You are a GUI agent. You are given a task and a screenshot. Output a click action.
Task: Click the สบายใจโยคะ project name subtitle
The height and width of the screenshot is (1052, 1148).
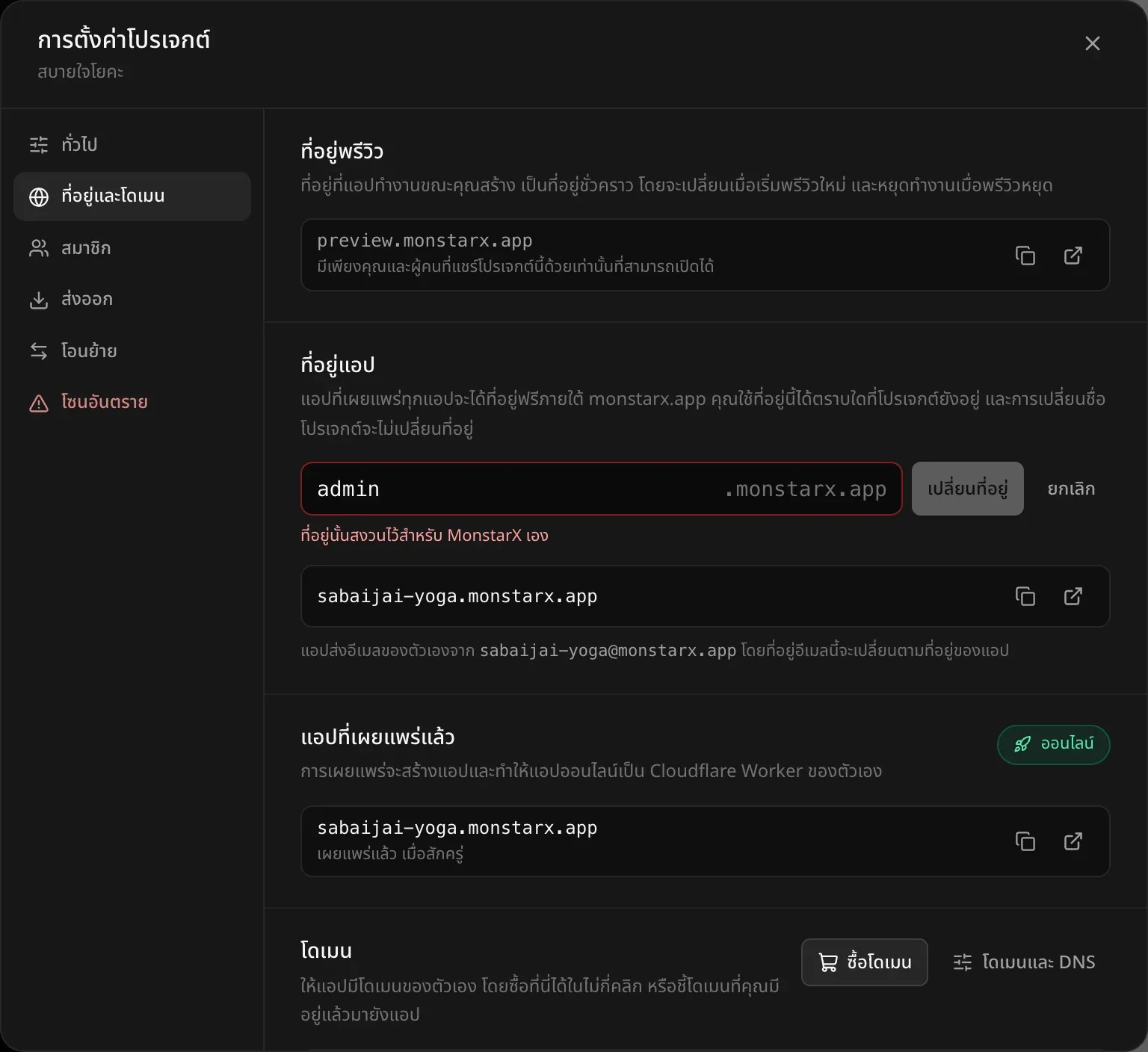point(81,72)
